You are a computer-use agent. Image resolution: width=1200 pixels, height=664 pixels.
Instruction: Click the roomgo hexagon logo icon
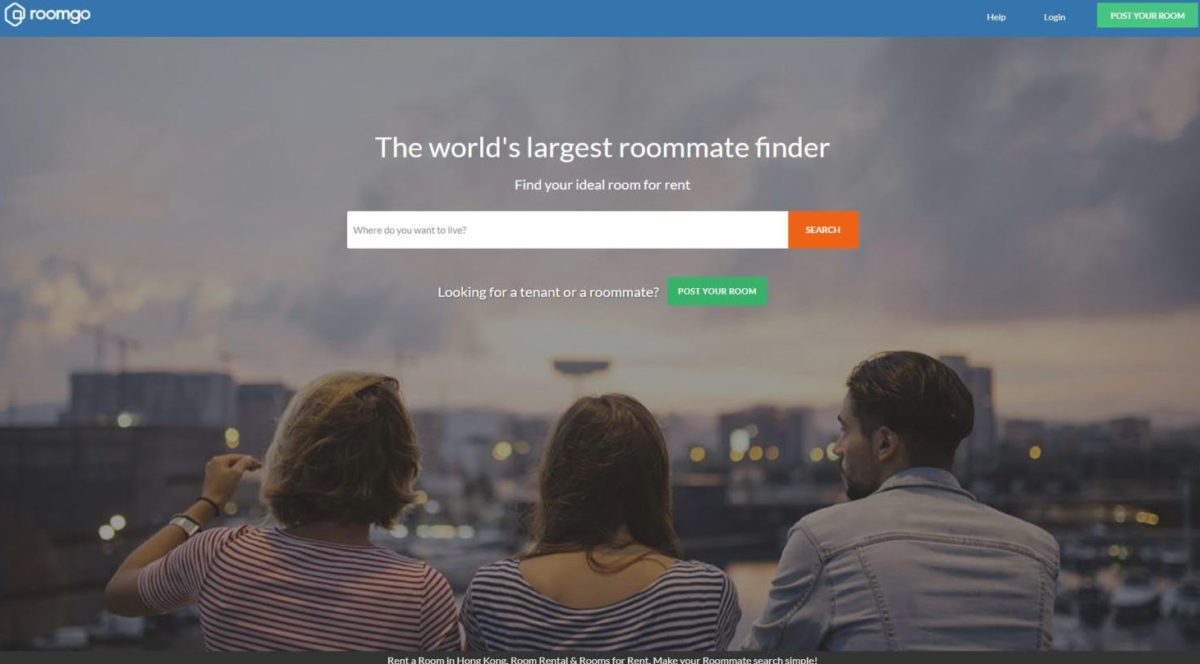(x=14, y=15)
